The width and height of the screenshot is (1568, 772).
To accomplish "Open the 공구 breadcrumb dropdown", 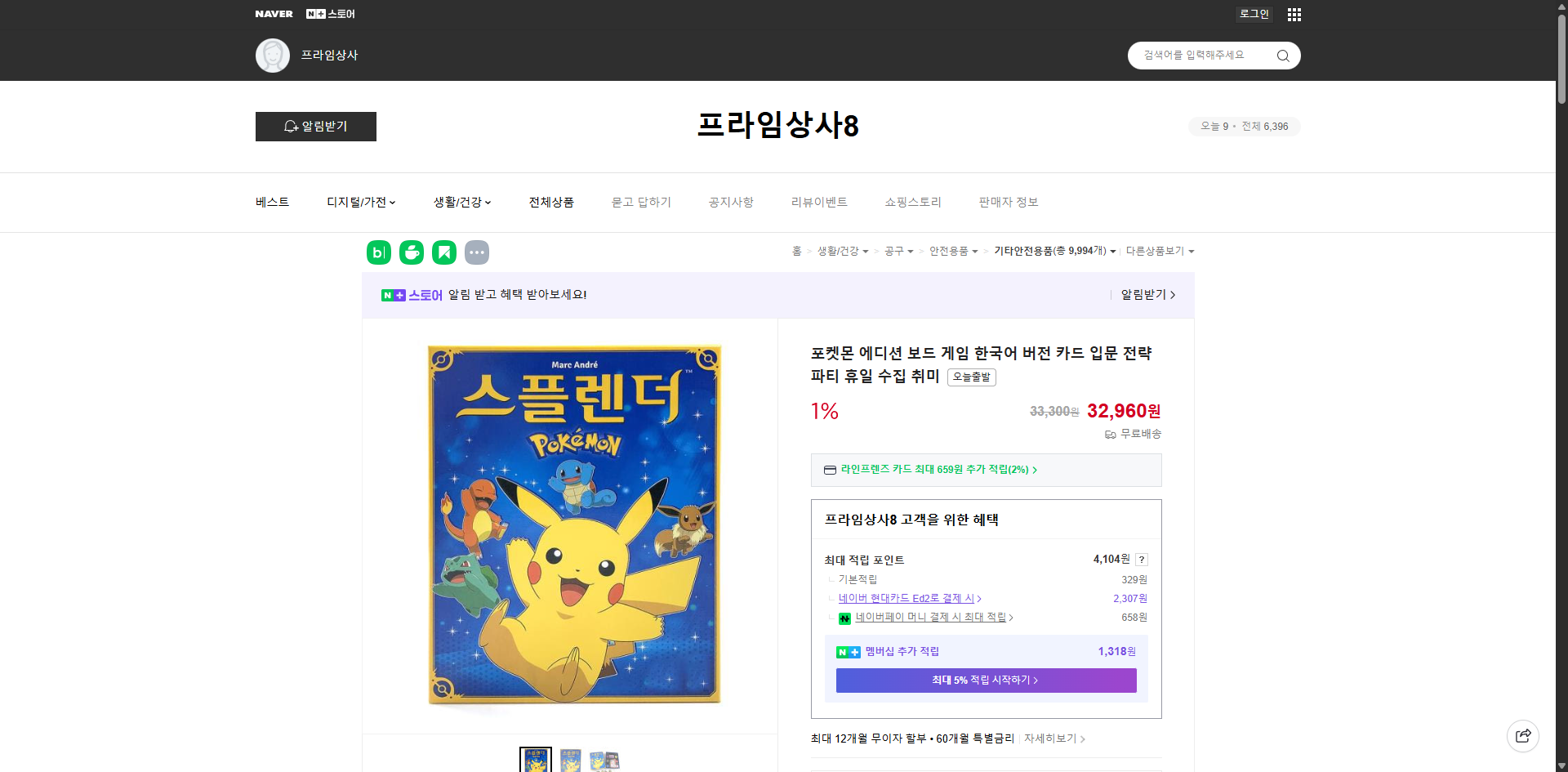I will point(898,252).
